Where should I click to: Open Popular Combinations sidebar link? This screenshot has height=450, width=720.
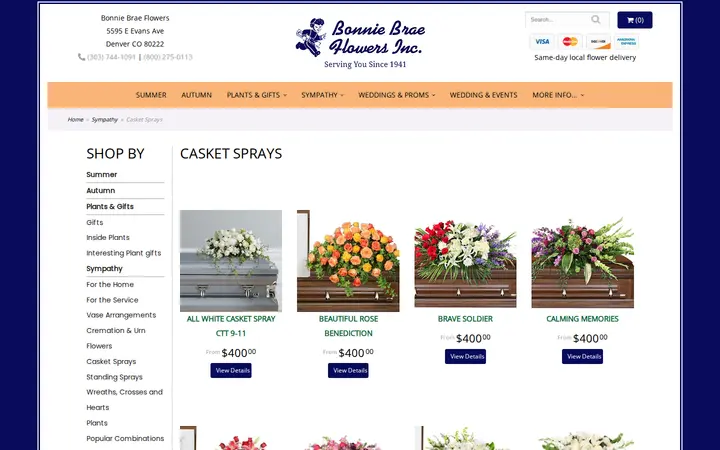(125, 439)
